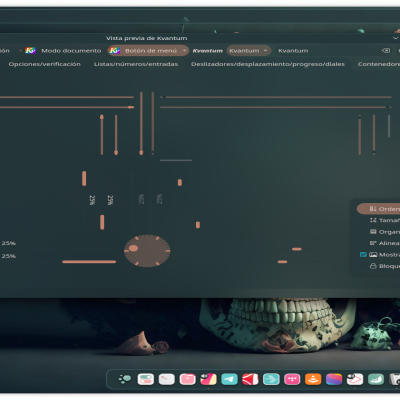
Task: Click the chevron at the title bar's right
Action: 395,38
